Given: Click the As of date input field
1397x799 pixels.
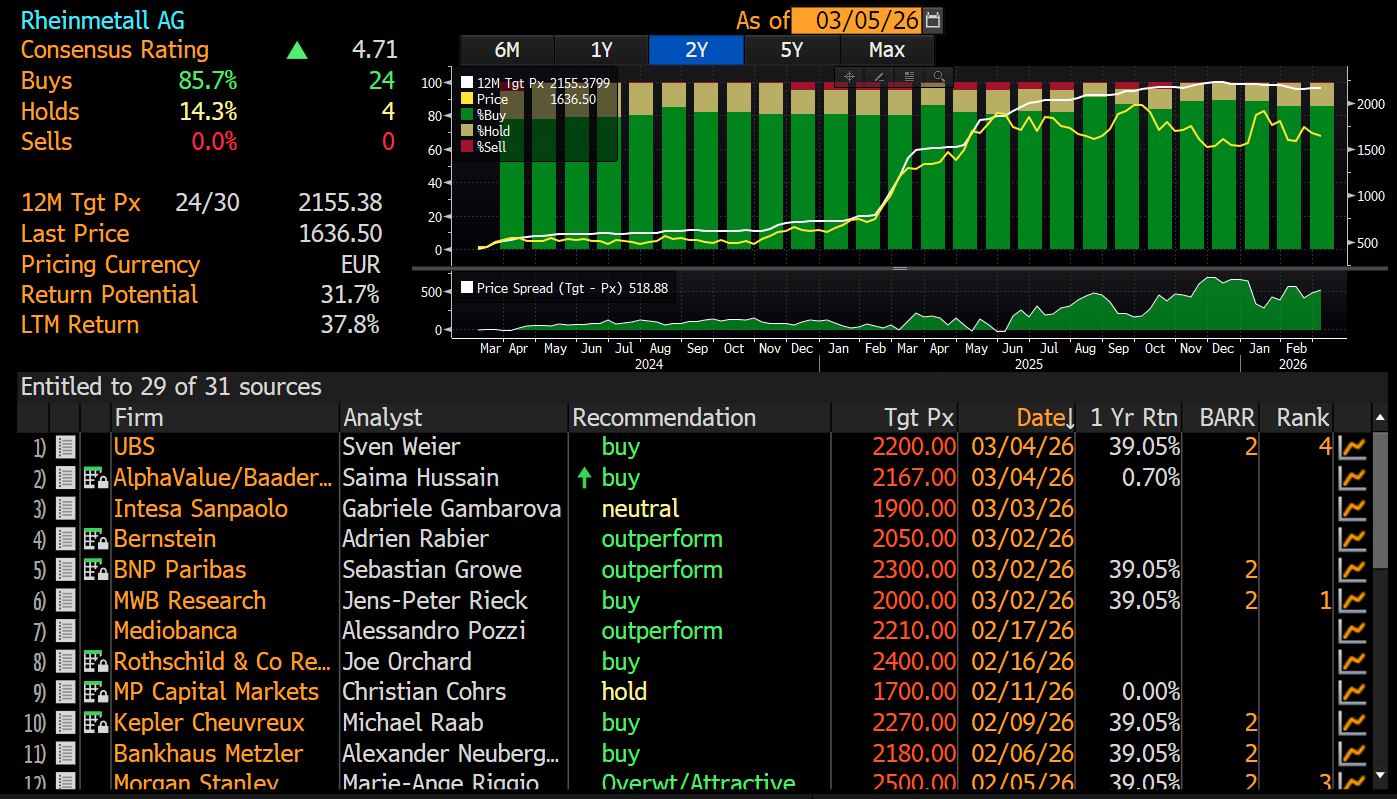Looking at the screenshot, I should [856, 20].
